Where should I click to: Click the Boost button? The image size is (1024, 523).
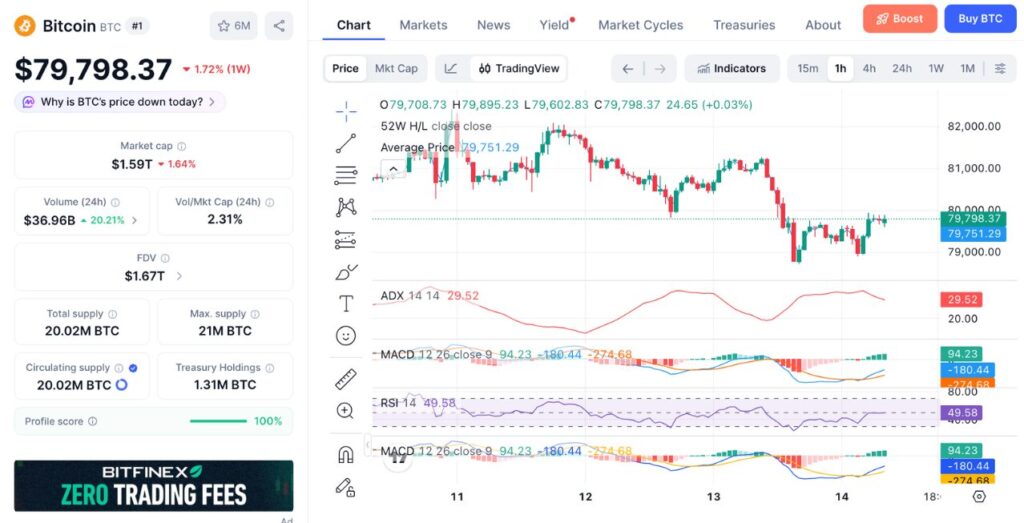pyautogui.click(x=900, y=19)
